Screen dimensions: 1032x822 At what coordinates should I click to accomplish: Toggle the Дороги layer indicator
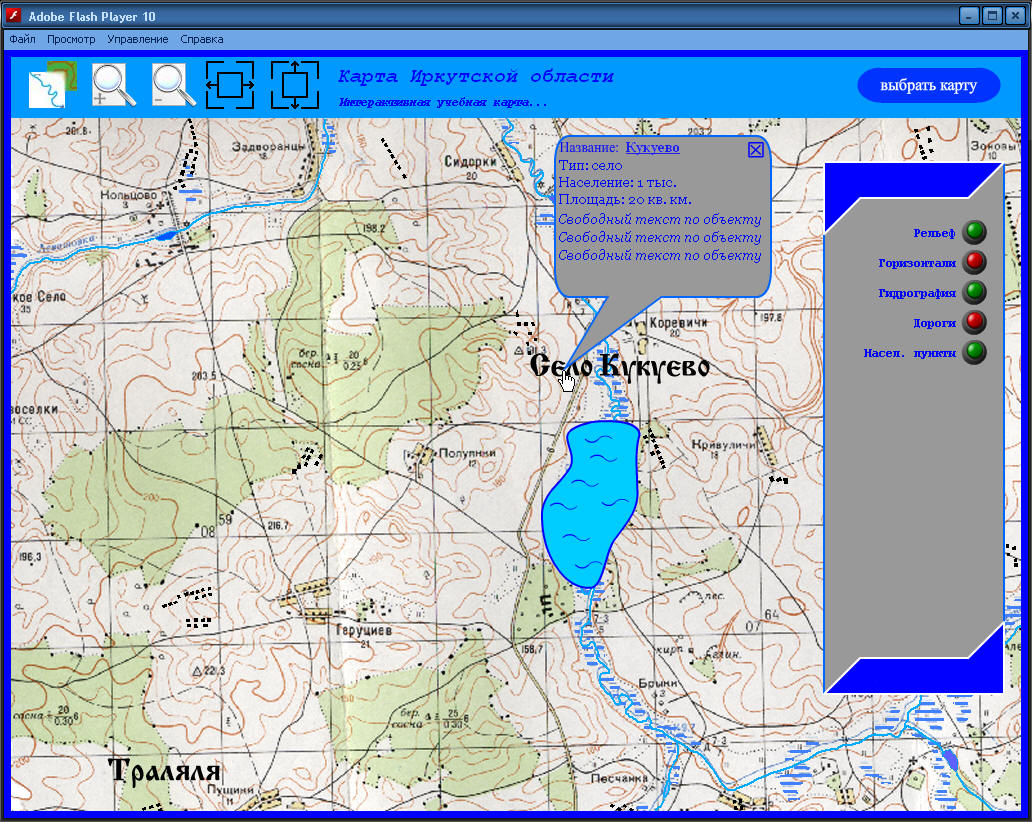point(975,322)
